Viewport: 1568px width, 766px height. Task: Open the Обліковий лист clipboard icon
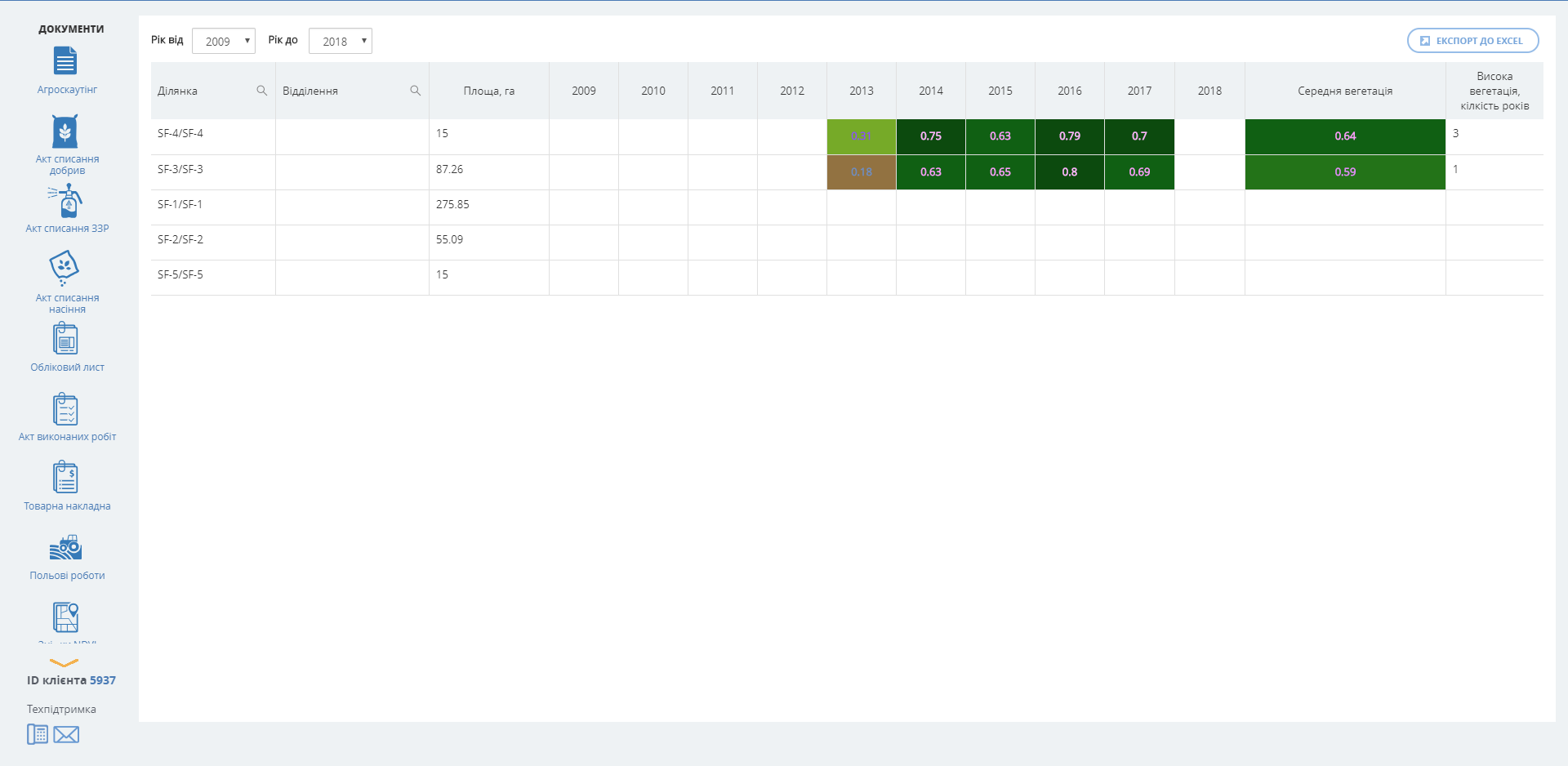[65, 339]
